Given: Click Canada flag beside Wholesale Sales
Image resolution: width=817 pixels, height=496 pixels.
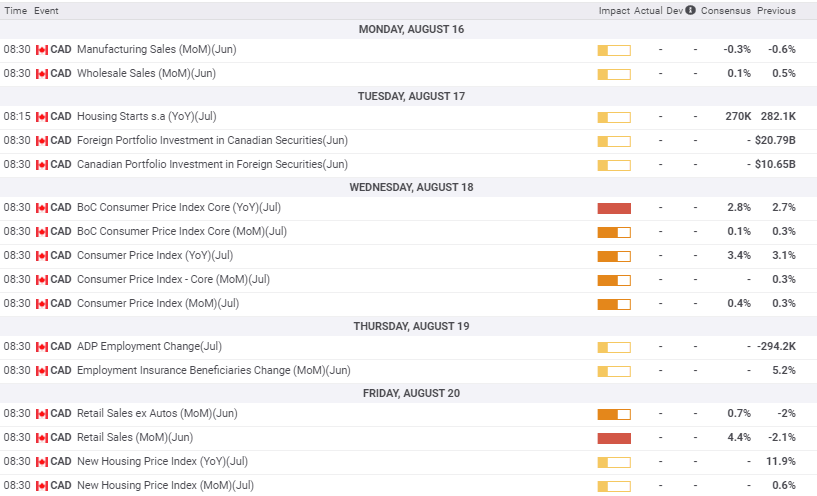Looking at the screenshot, I should pos(42,74).
